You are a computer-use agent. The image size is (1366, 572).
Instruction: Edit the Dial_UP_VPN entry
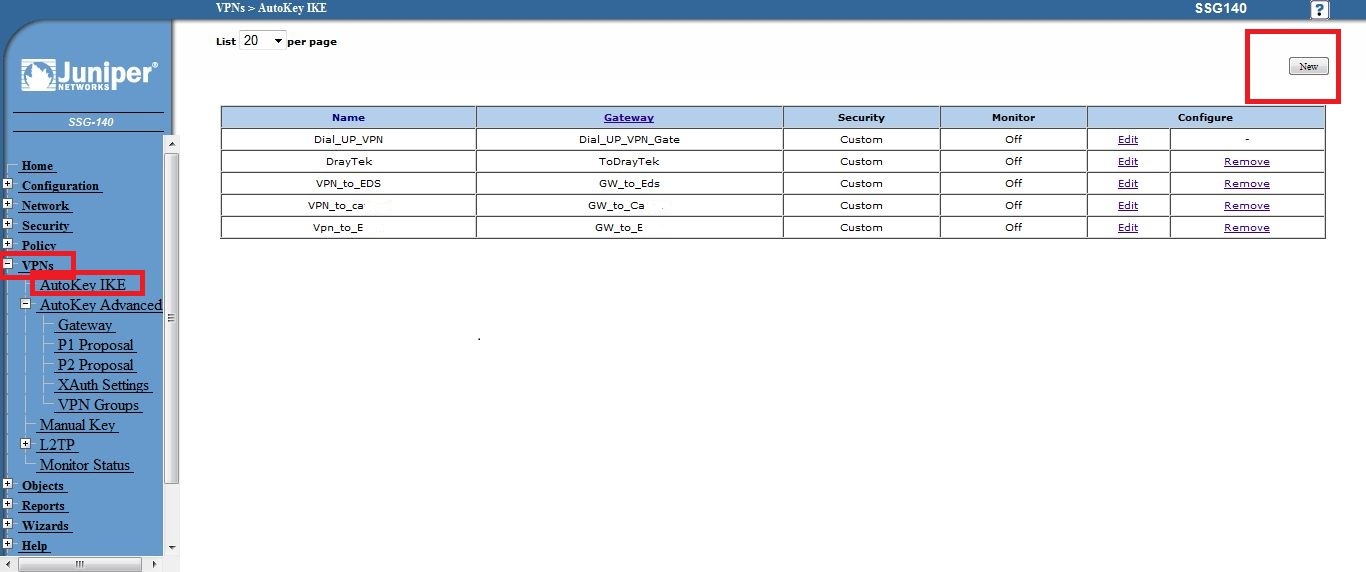[1128, 140]
